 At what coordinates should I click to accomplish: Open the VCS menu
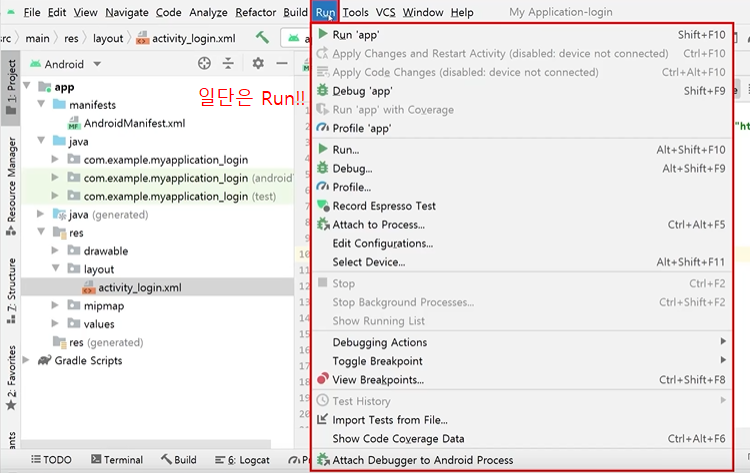[x=386, y=12]
